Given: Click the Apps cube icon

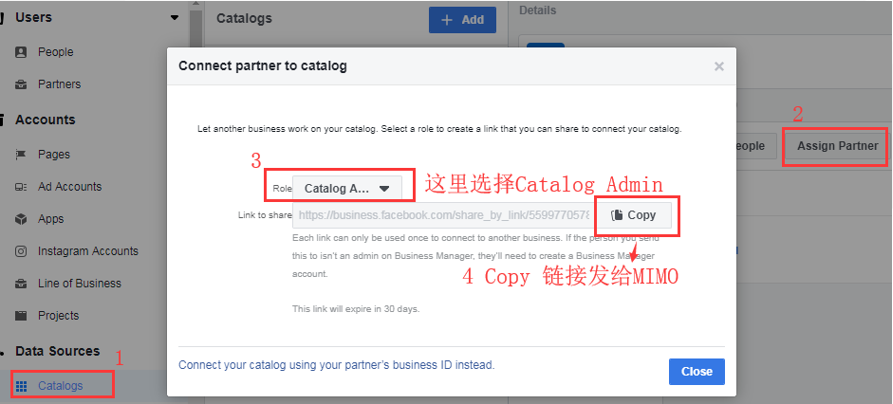Looking at the screenshot, I should tap(21, 219).
